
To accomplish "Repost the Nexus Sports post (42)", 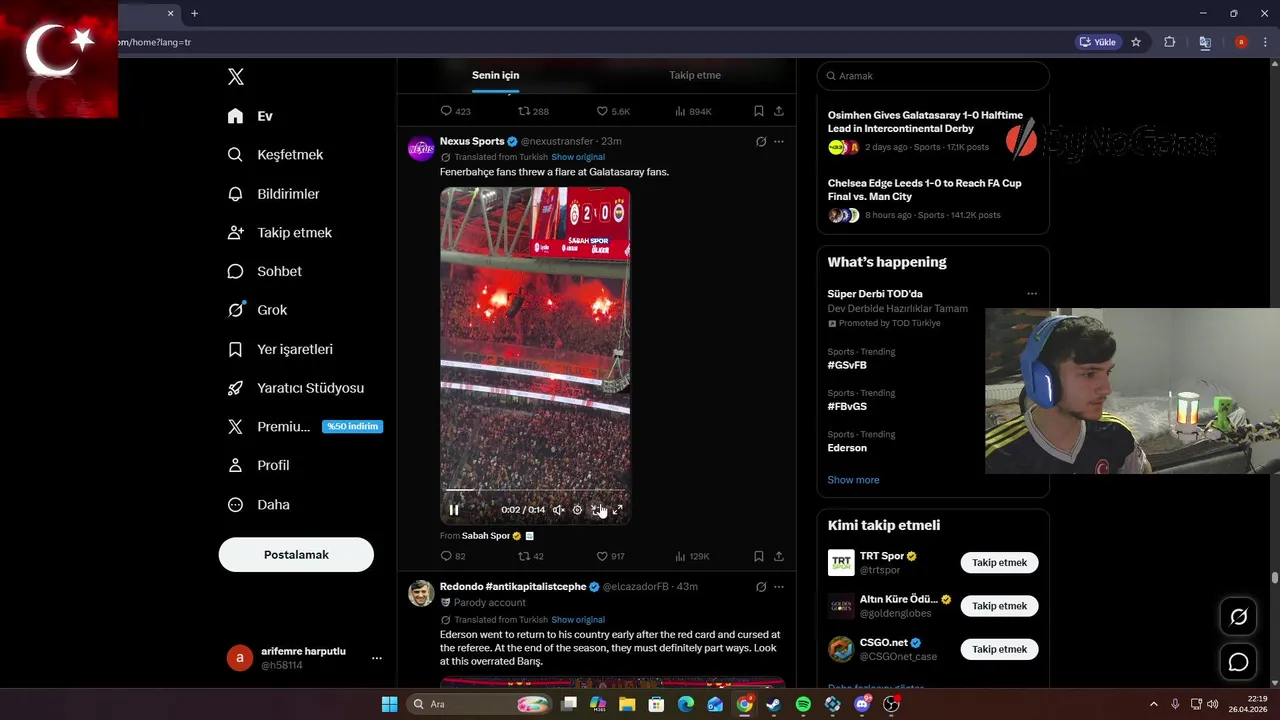I will 531,556.
